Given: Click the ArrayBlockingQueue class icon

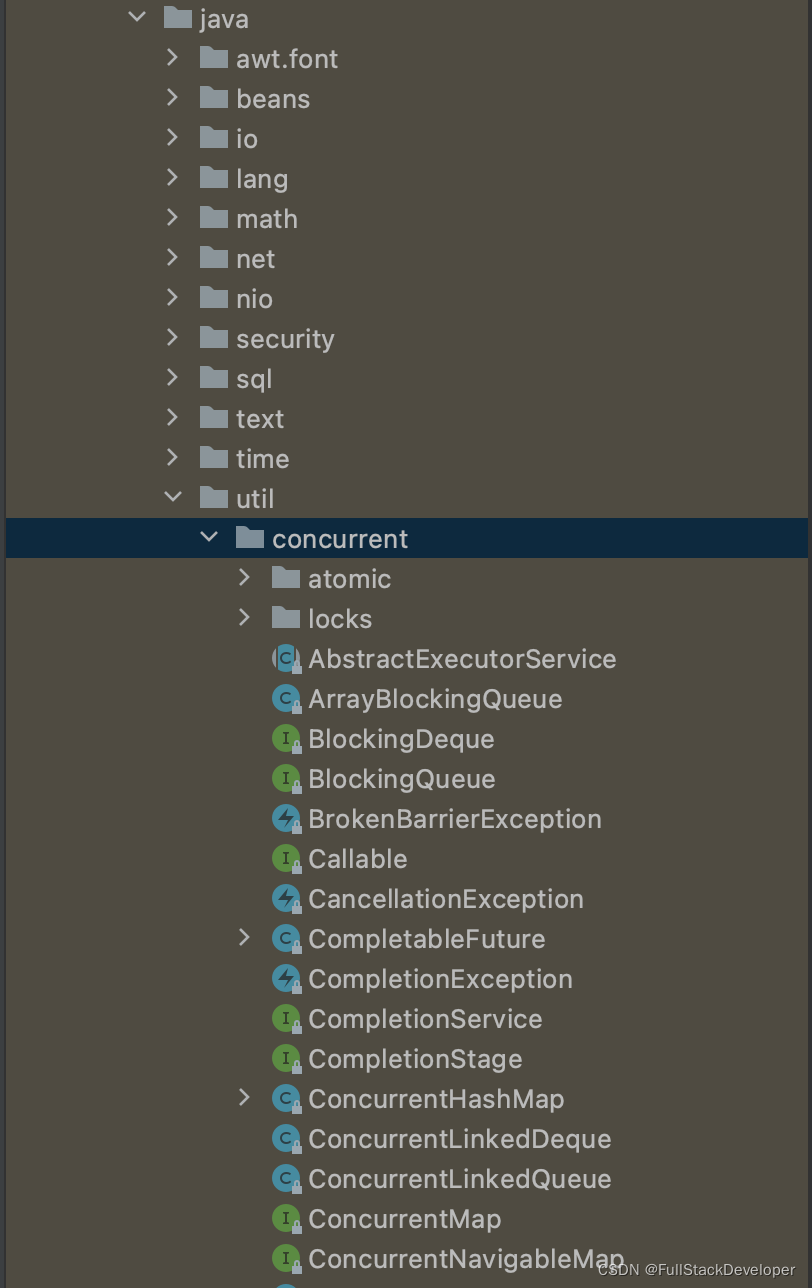Looking at the screenshot, I should (286, 699).
